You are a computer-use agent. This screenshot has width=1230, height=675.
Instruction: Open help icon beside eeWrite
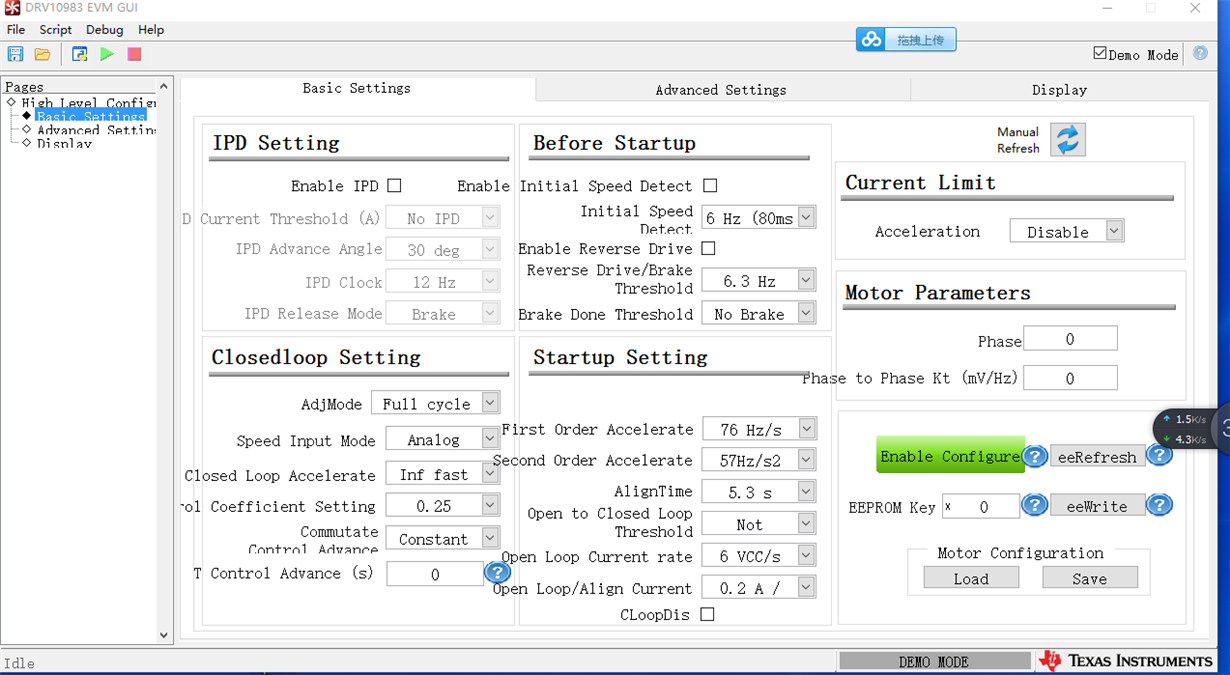tap(1159, 505)
